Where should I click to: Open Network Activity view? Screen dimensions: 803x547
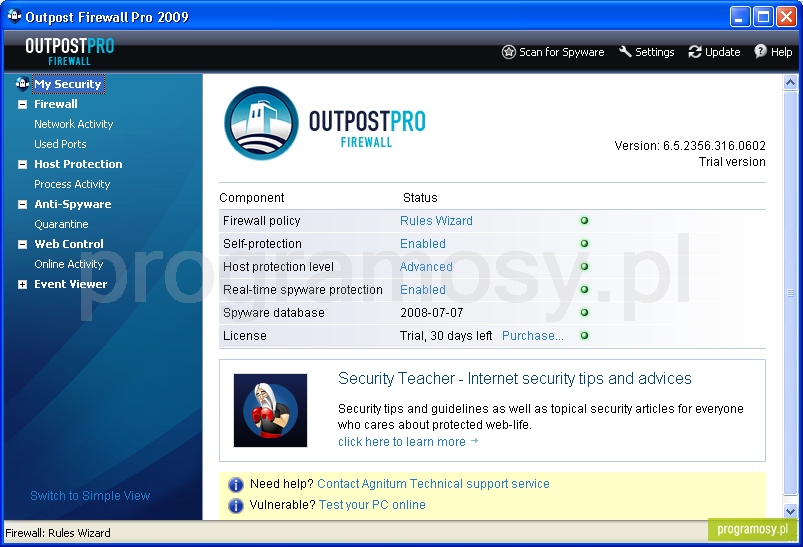pos(74,124)
